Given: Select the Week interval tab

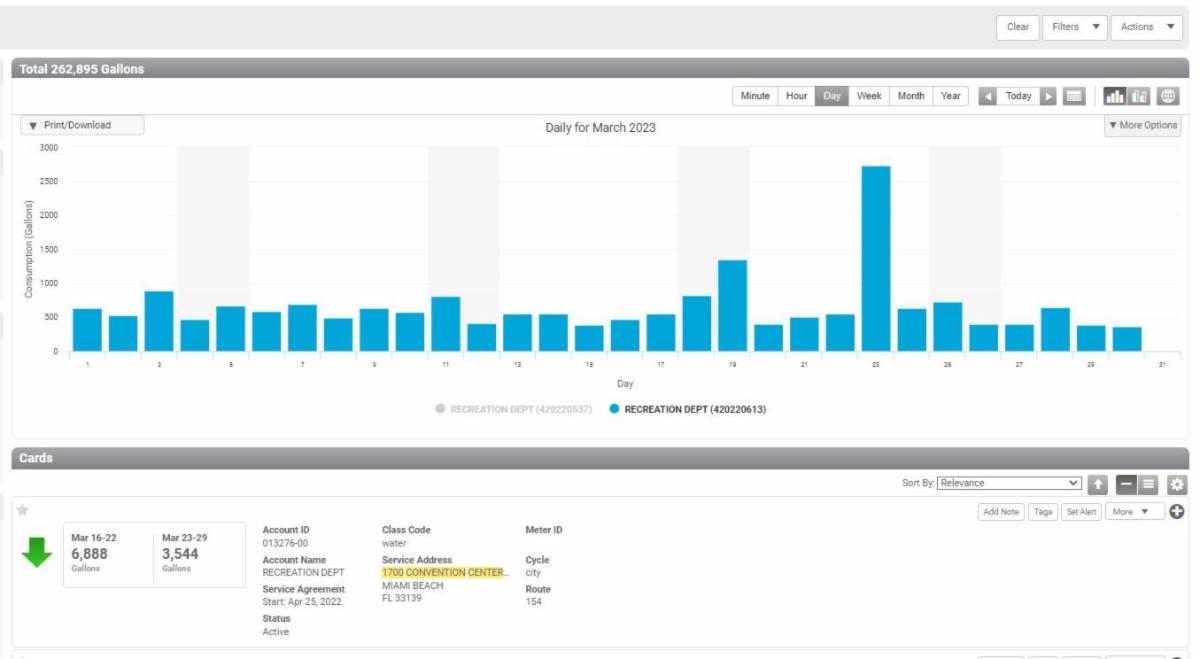Looking at the screenshot, I should (x=869, y=96).
